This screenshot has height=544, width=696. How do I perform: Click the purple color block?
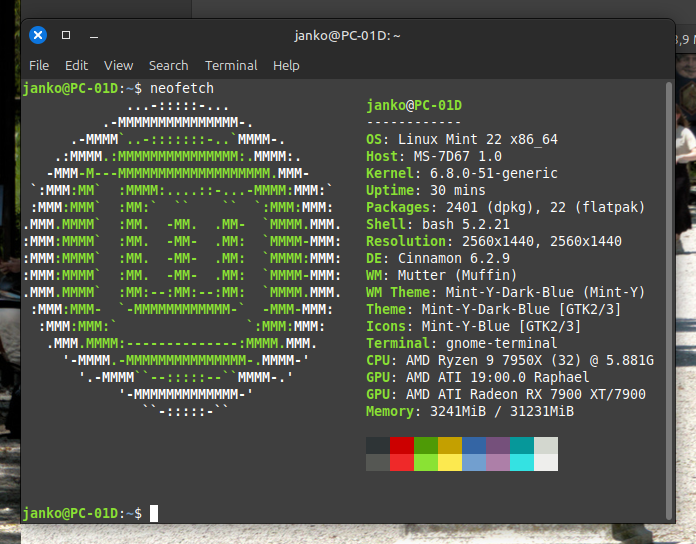[498, 445]
